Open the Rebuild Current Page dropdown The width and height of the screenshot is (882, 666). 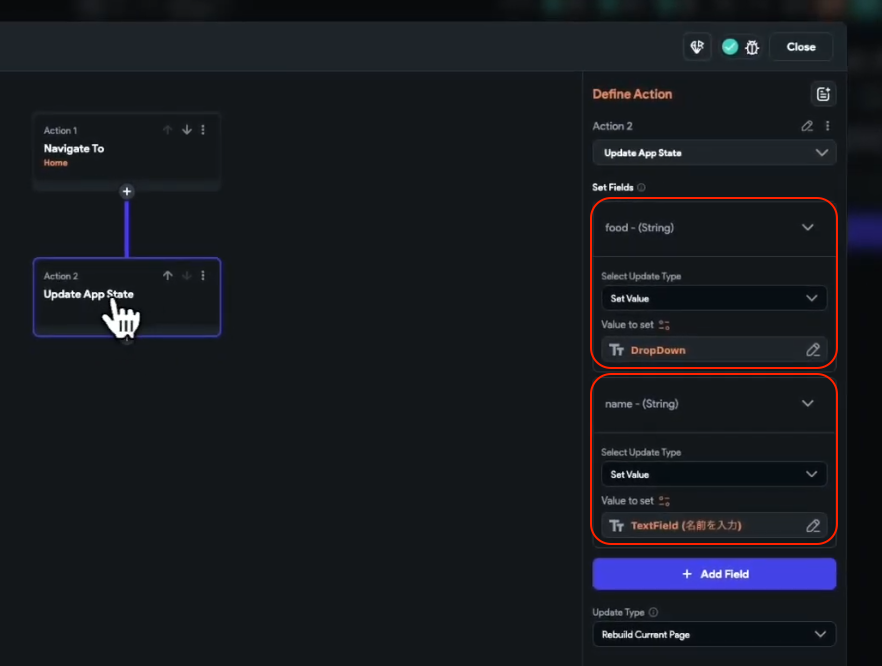click(x=714, y=635)
